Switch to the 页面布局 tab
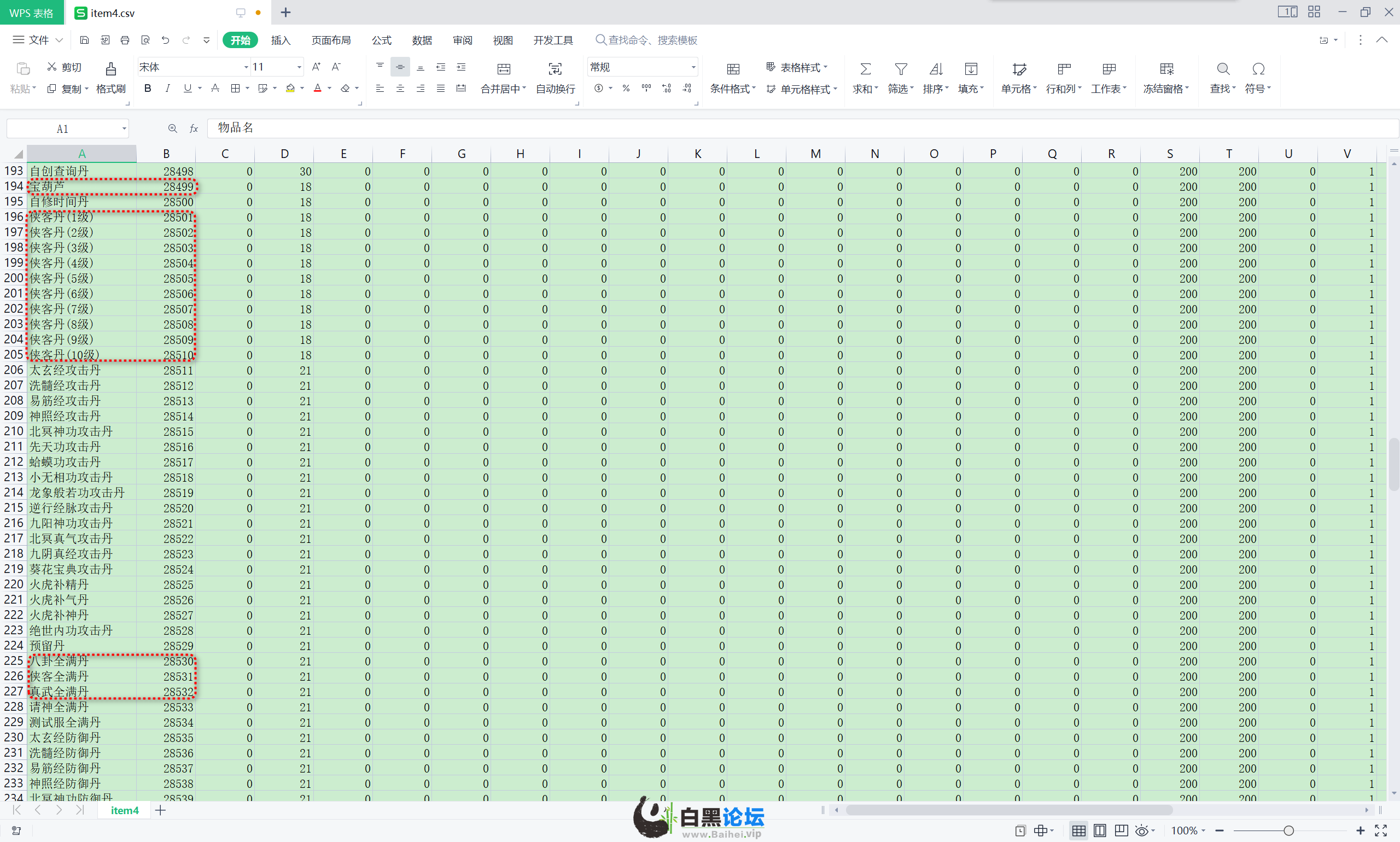The image size is (1400, 842). click(x=331, y=40)
